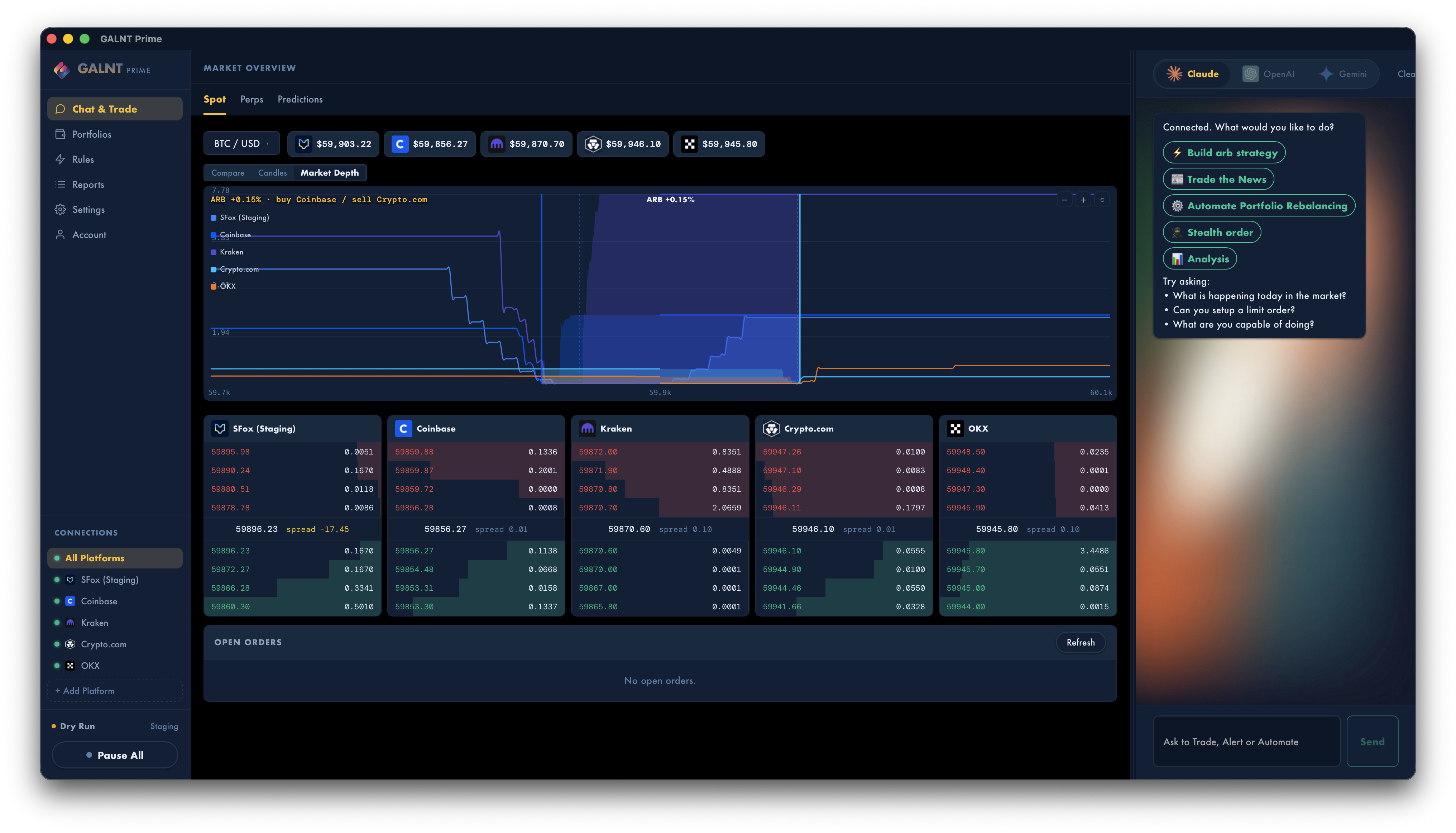Click the Settings gear icon in the sidebar

click(60, 209)
